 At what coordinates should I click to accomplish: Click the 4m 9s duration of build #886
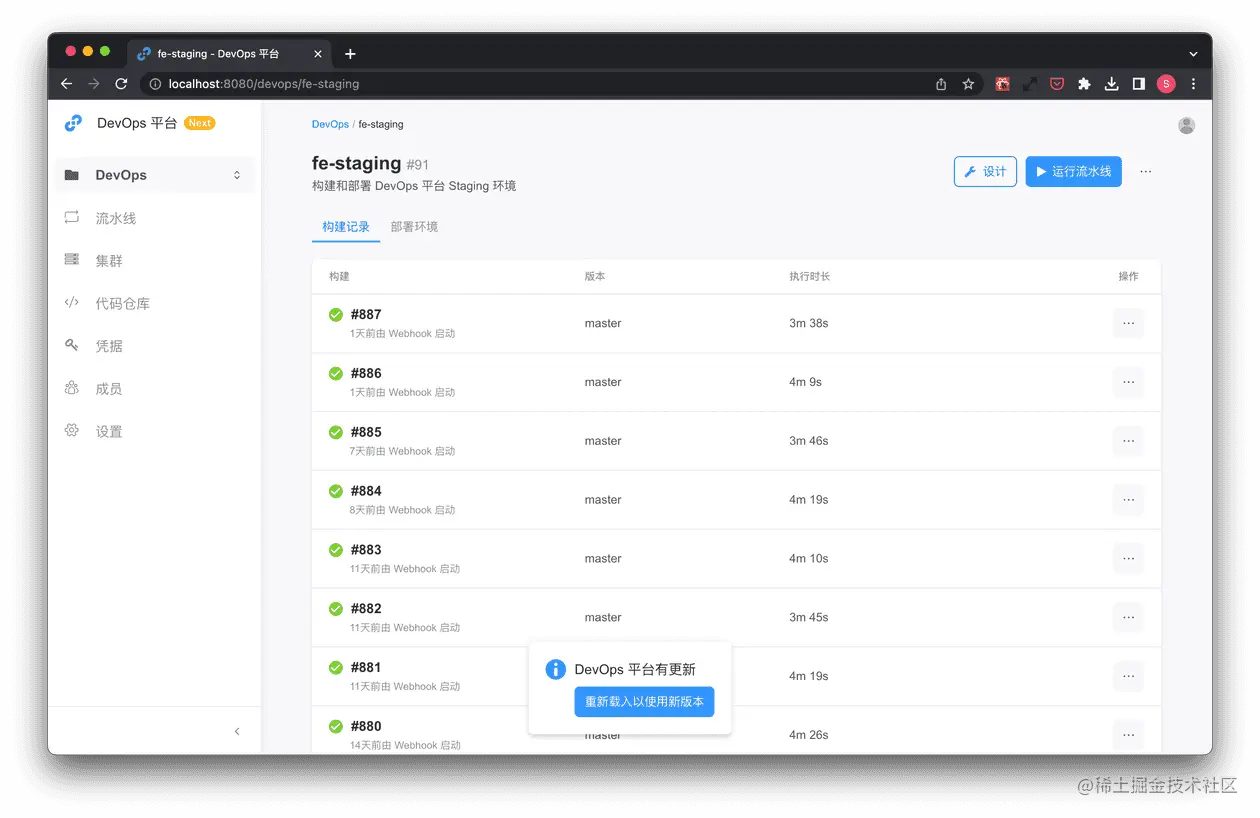(x=805, y=382)
